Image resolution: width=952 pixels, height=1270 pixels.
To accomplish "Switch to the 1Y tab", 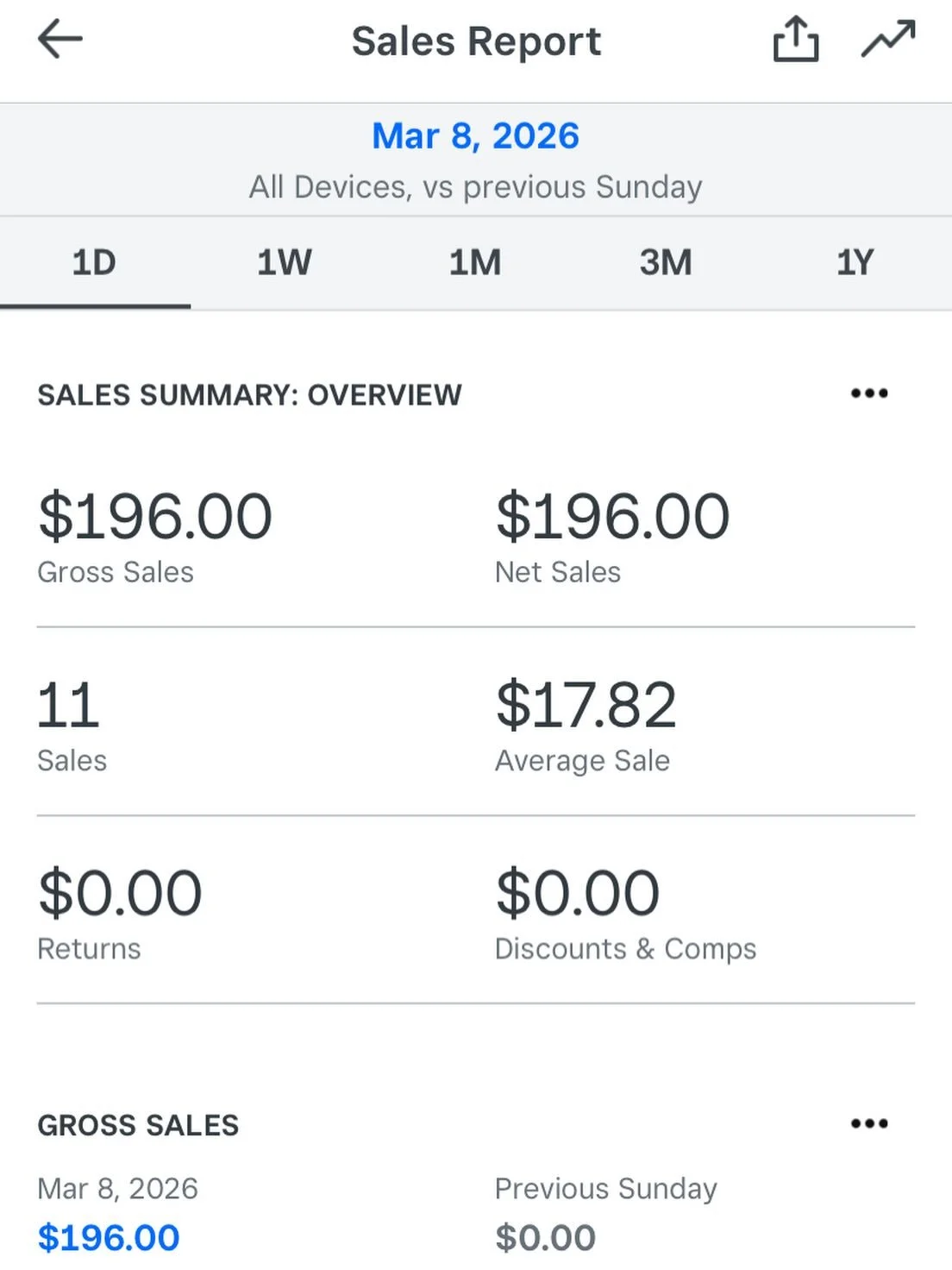I will (x=855, y=262).
